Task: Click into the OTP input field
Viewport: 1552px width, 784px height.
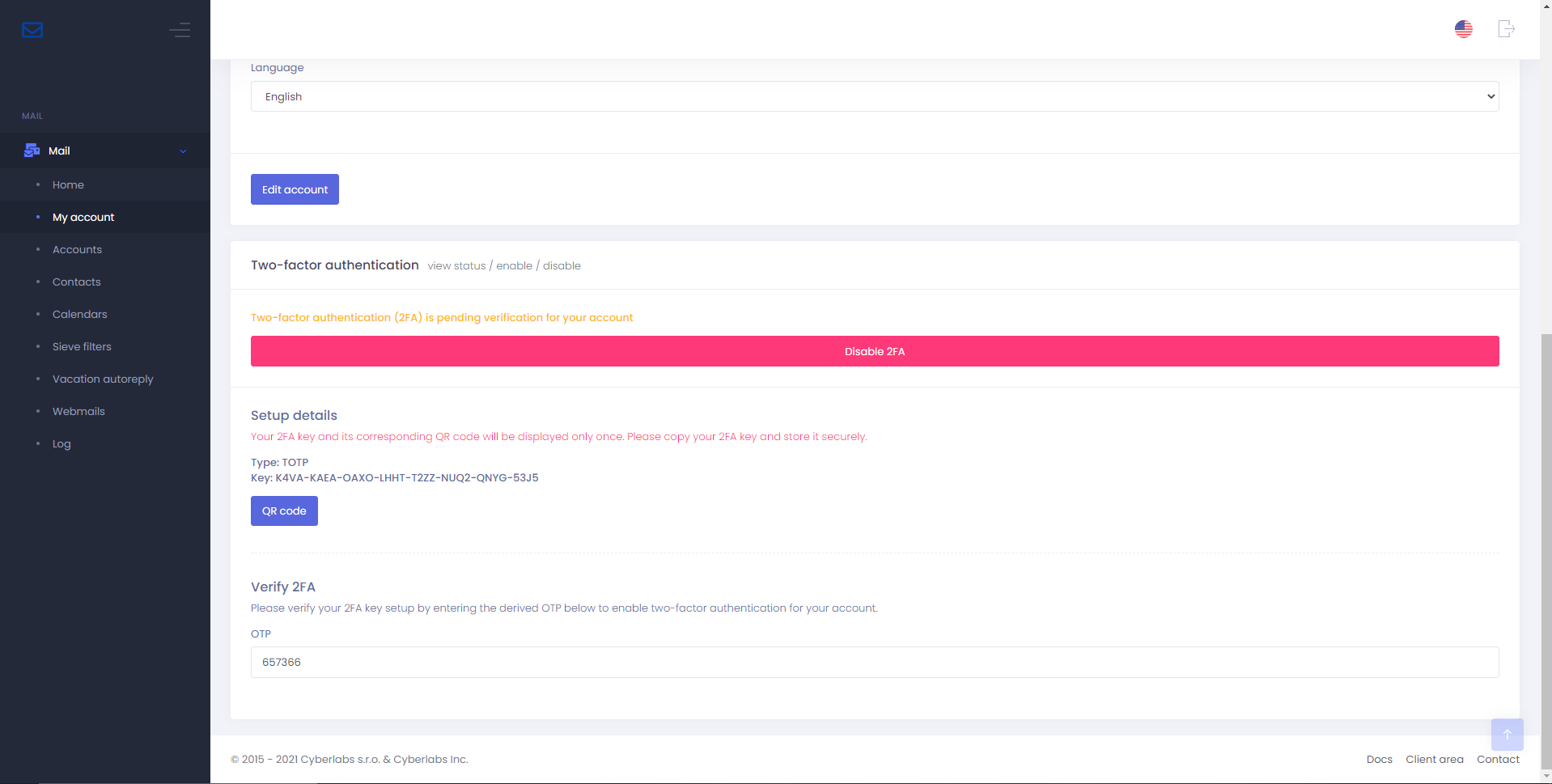Action: [x=874, y=662]
